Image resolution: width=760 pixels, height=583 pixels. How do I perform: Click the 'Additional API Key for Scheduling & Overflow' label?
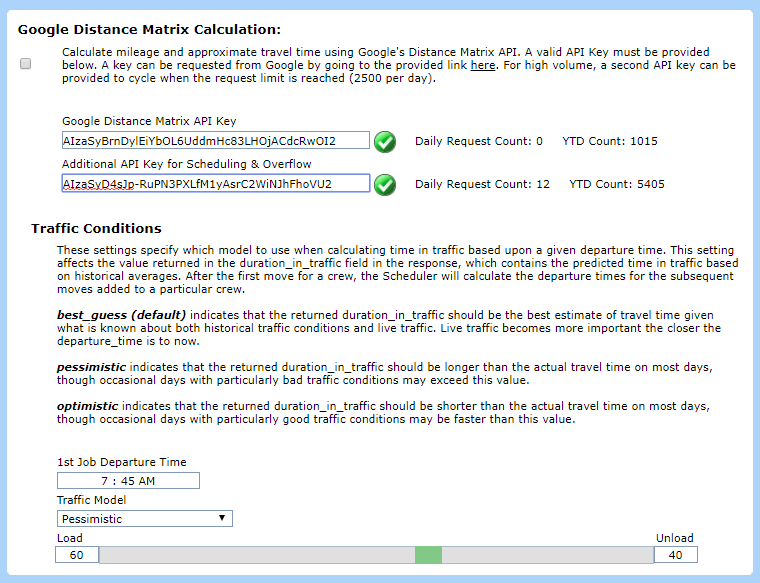[187, 164]
